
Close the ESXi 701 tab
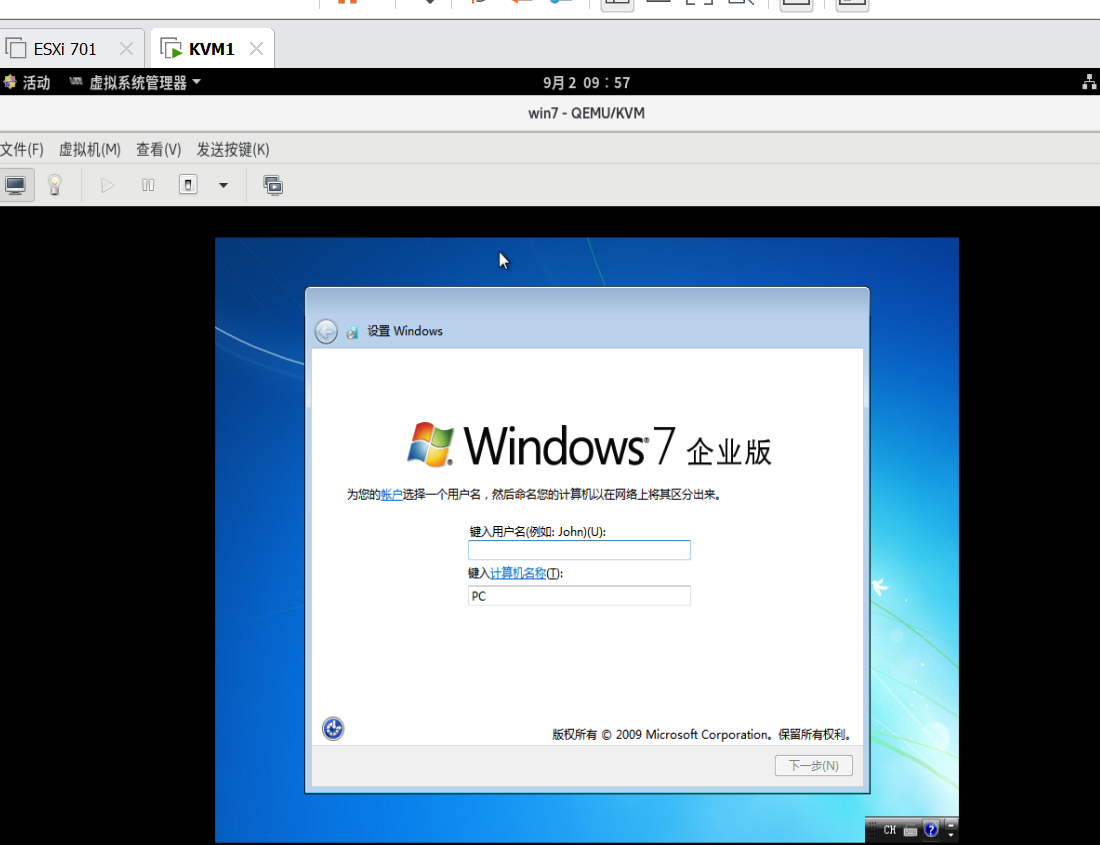(x=126, y=49)
